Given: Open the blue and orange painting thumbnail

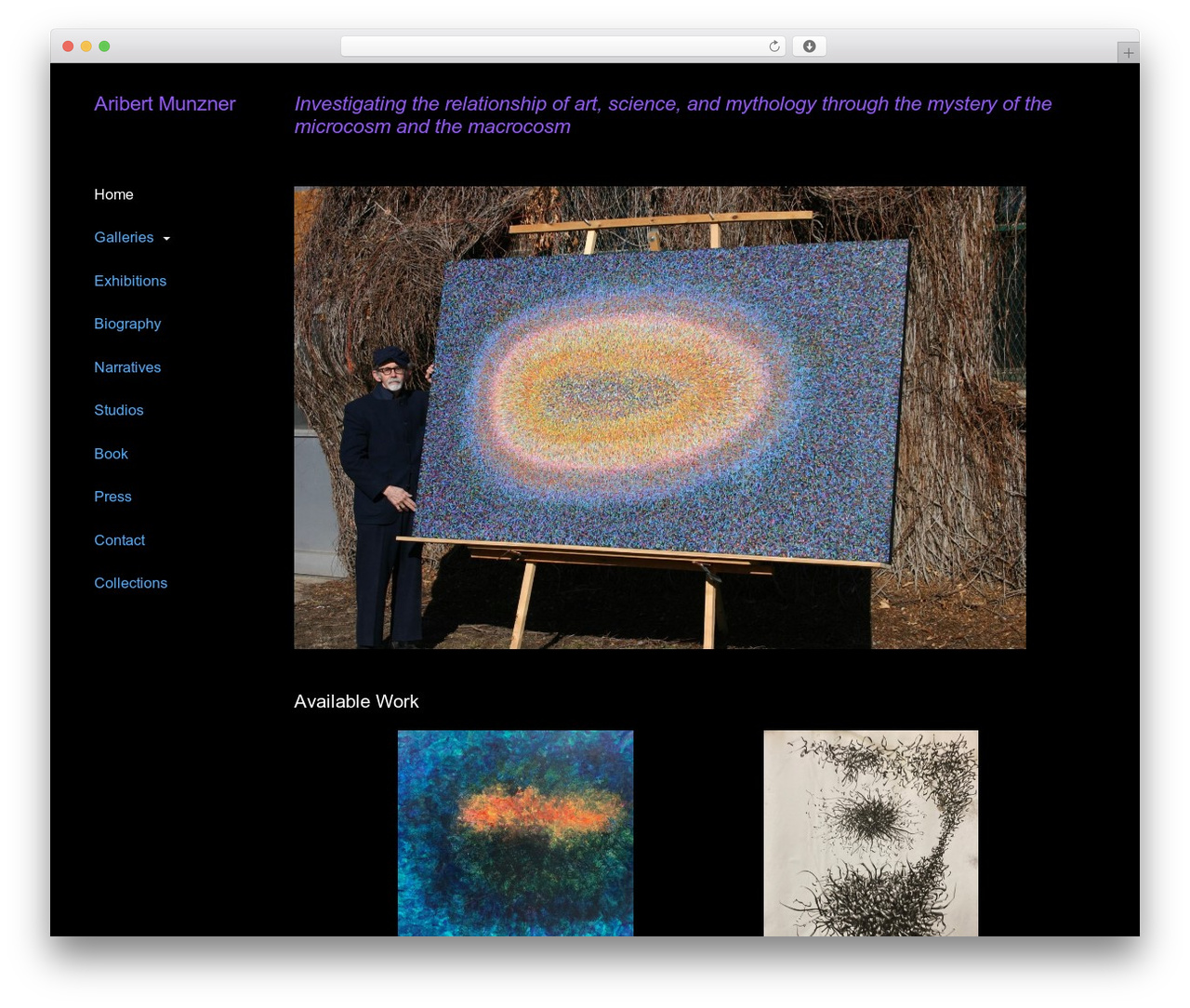Looking at the screenshot, I should pos(515,833).
